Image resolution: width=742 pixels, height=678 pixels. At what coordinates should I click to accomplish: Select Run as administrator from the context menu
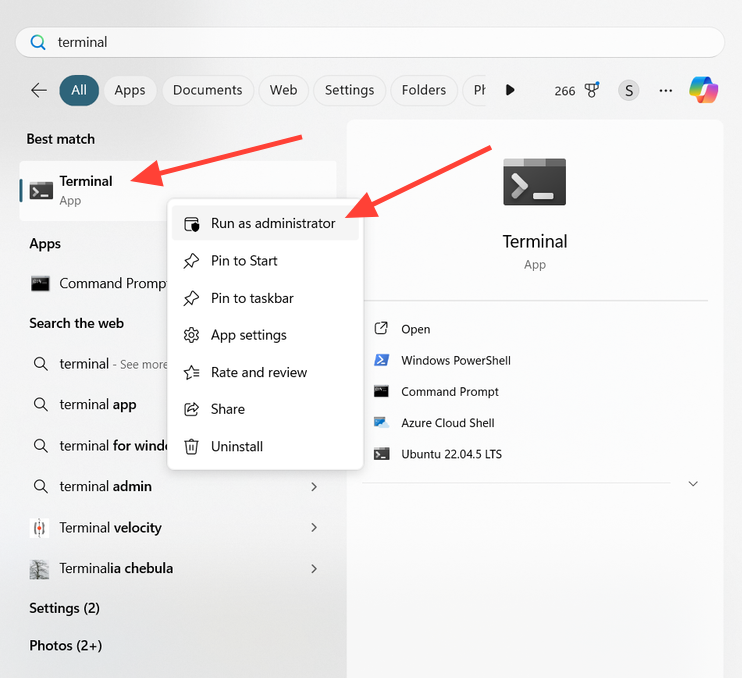click(x=272, y=224)
